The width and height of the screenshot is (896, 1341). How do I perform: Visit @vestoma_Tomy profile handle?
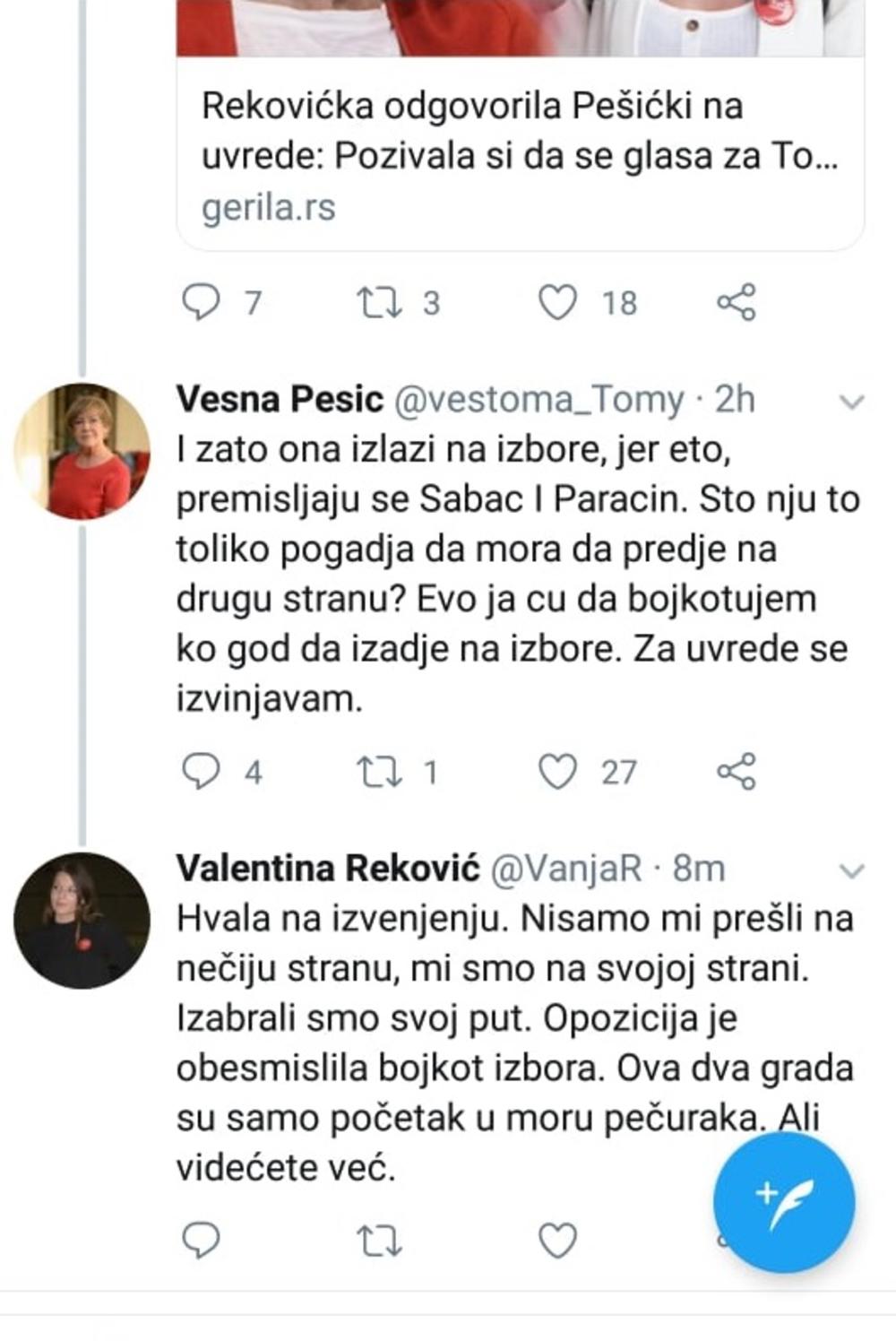539,400
